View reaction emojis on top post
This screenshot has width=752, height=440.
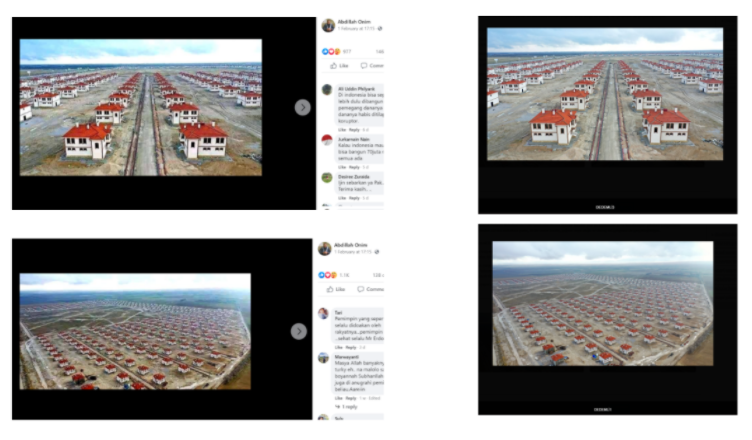click(x=331, y=51)
